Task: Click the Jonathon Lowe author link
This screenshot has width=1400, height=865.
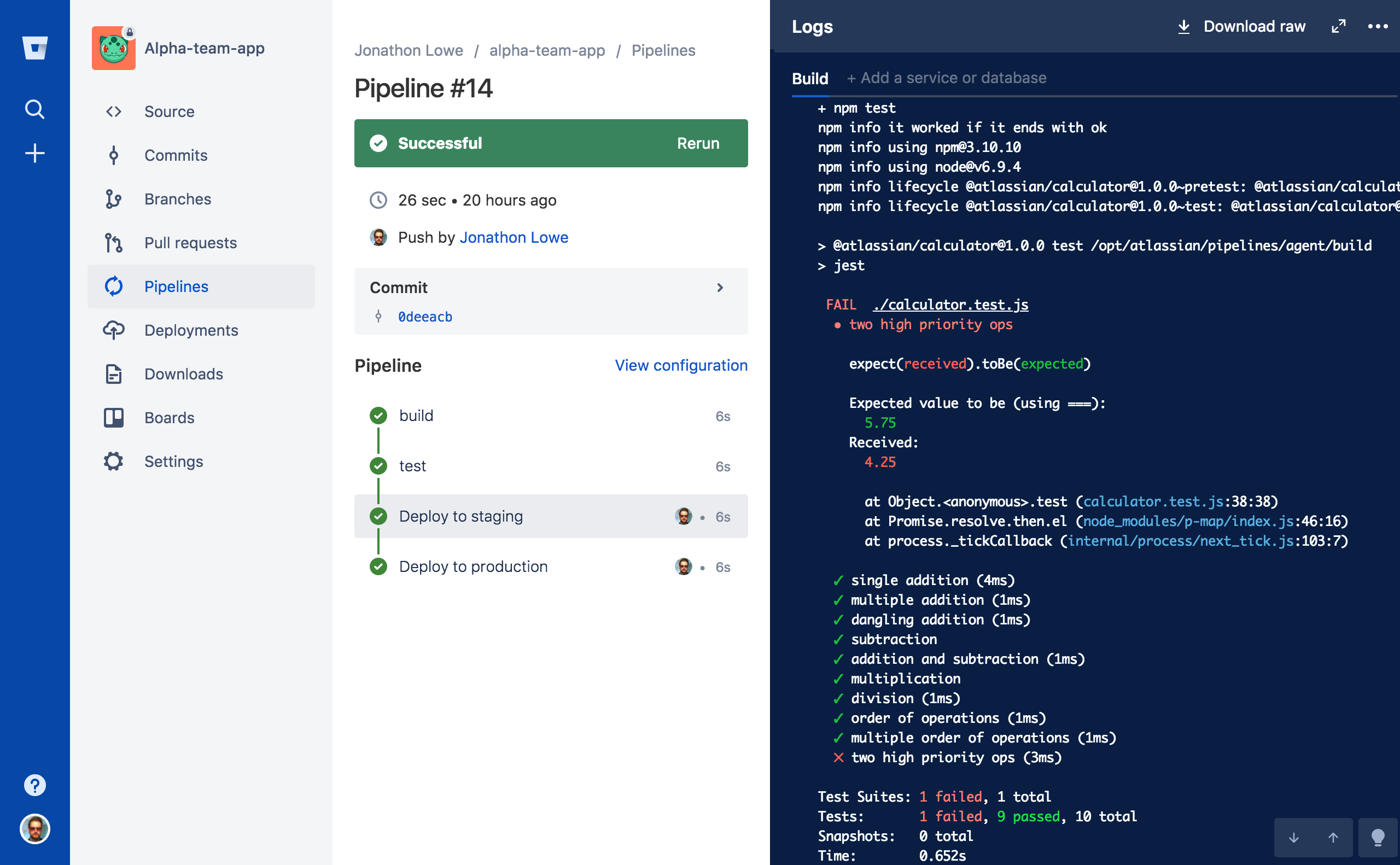Action: (513, 237)
